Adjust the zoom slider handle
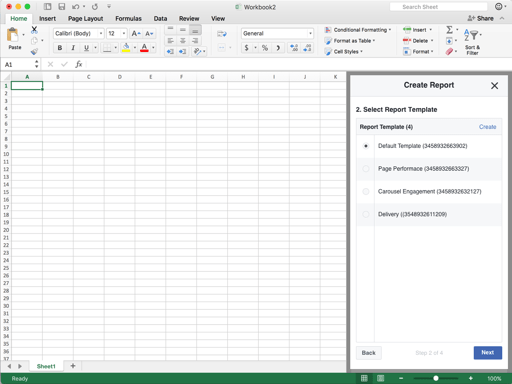 436,378
